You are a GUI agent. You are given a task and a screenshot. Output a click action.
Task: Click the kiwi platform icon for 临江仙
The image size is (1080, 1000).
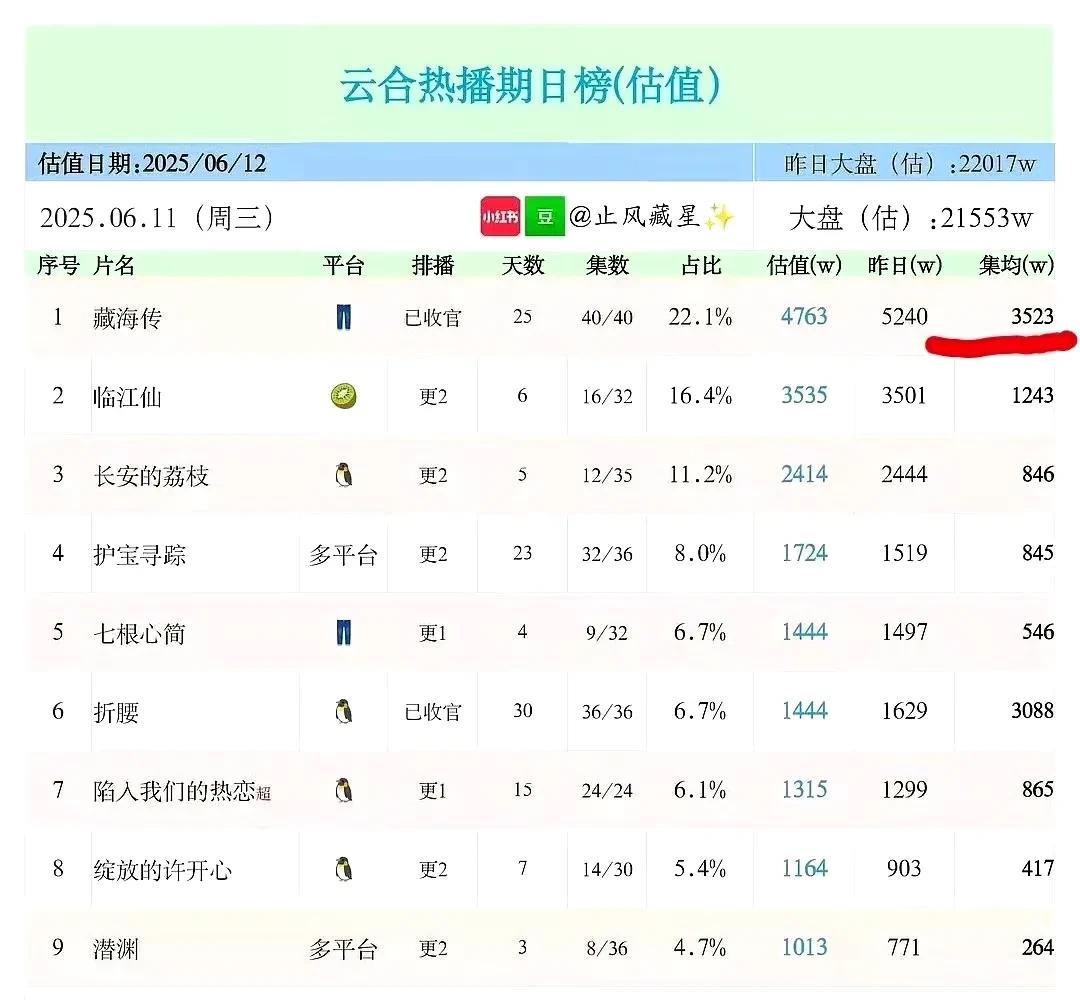click(x=344, y=396)
